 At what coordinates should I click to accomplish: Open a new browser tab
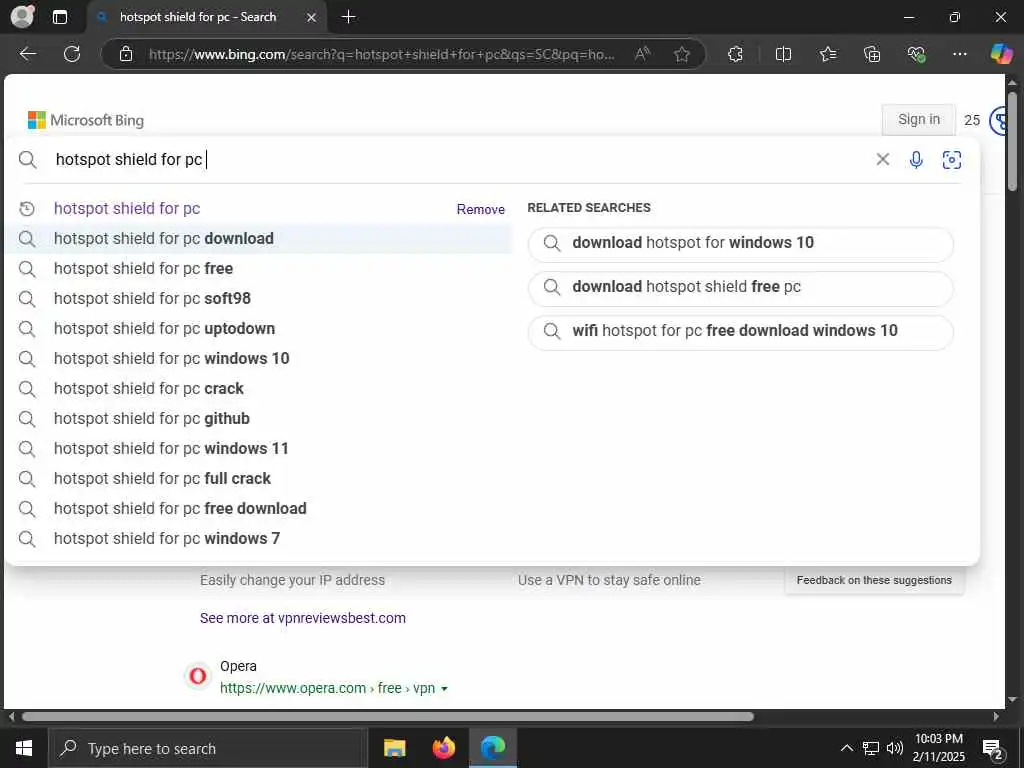[x=349, y=17]
